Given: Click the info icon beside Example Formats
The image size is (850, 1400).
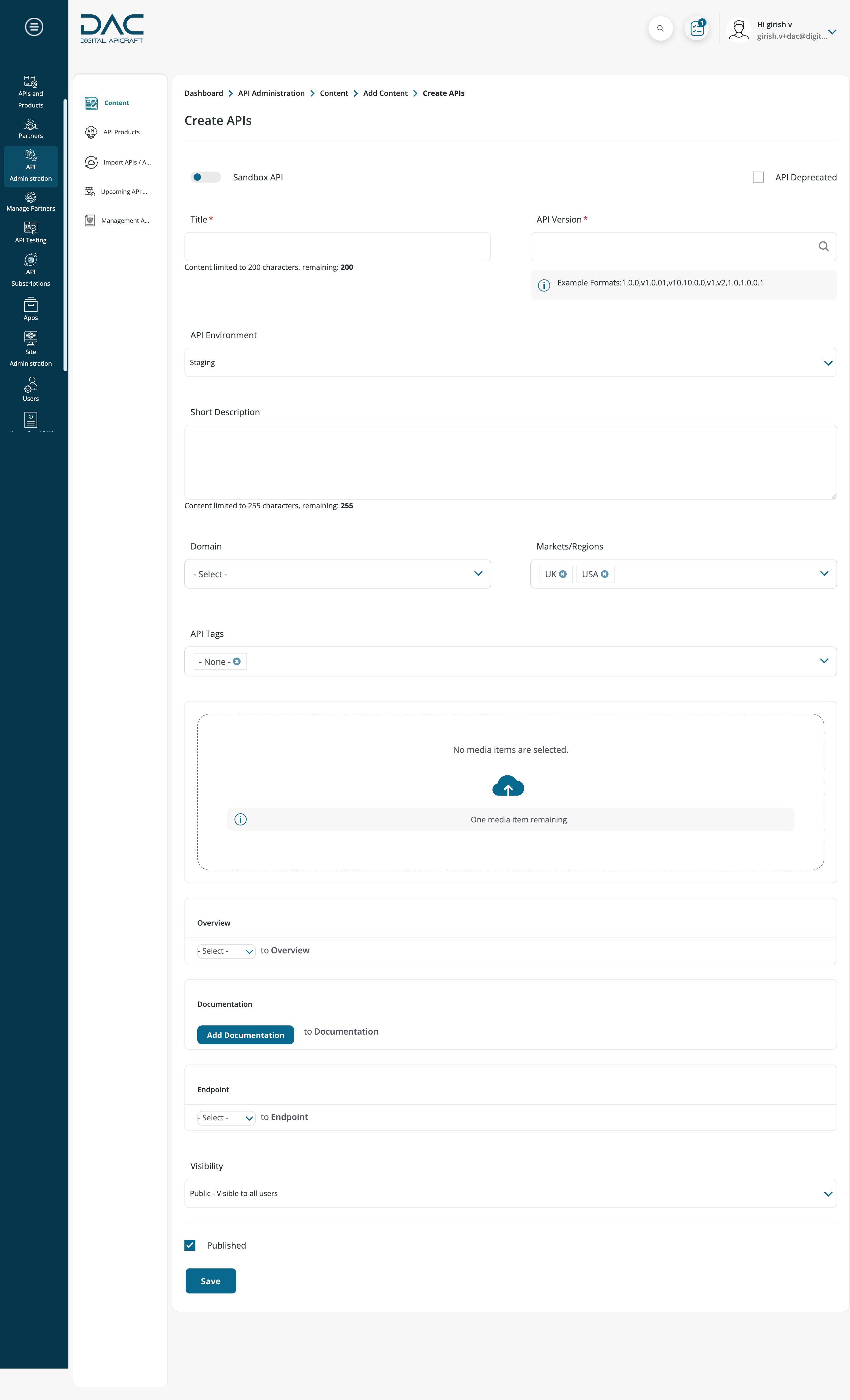Looking at the screenshot, I should 544,285.
